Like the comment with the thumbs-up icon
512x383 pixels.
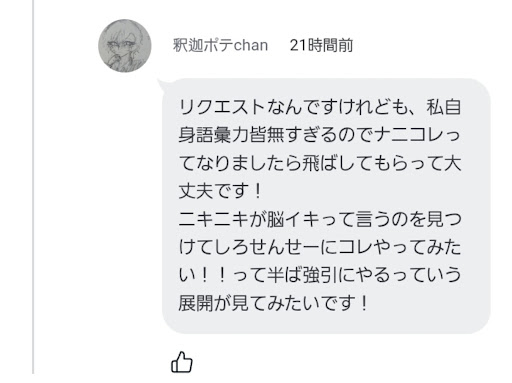(182, 362)
